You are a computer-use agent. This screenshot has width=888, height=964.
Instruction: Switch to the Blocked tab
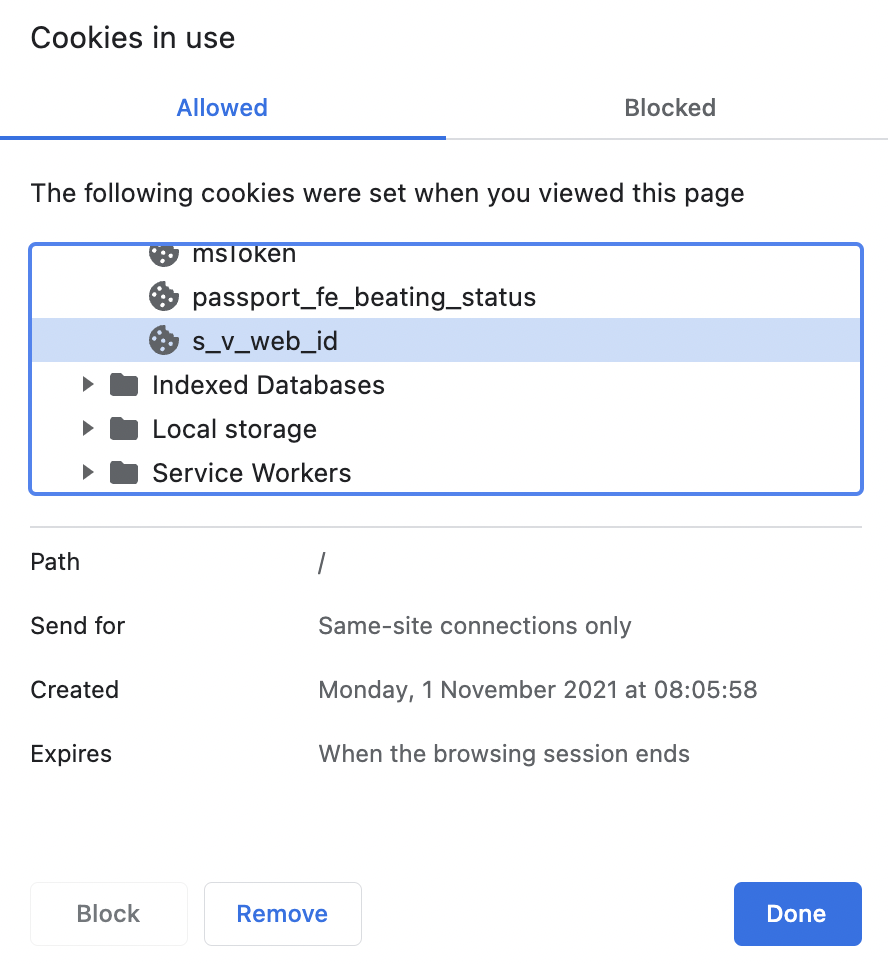click(670, 108)
